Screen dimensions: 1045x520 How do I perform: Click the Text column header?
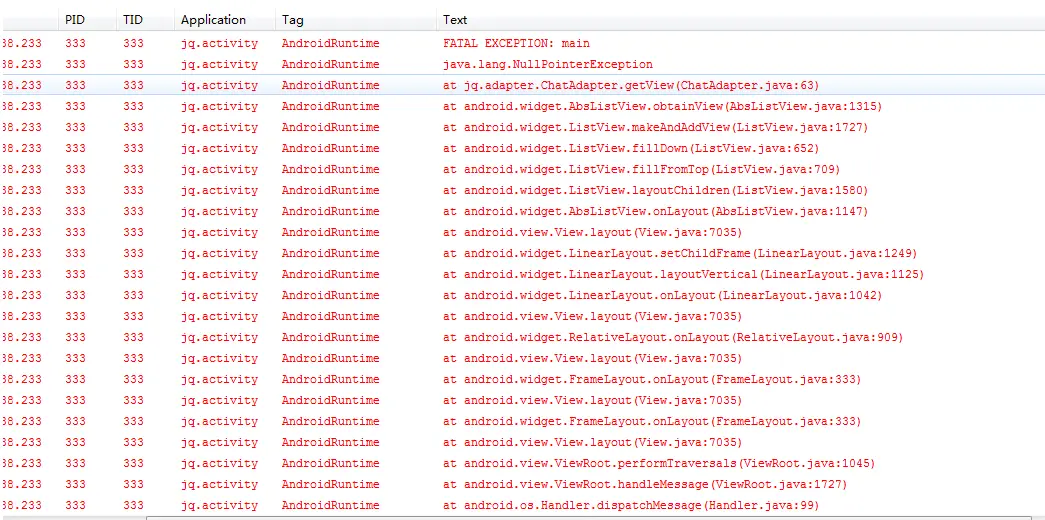(x=740, y=20)
